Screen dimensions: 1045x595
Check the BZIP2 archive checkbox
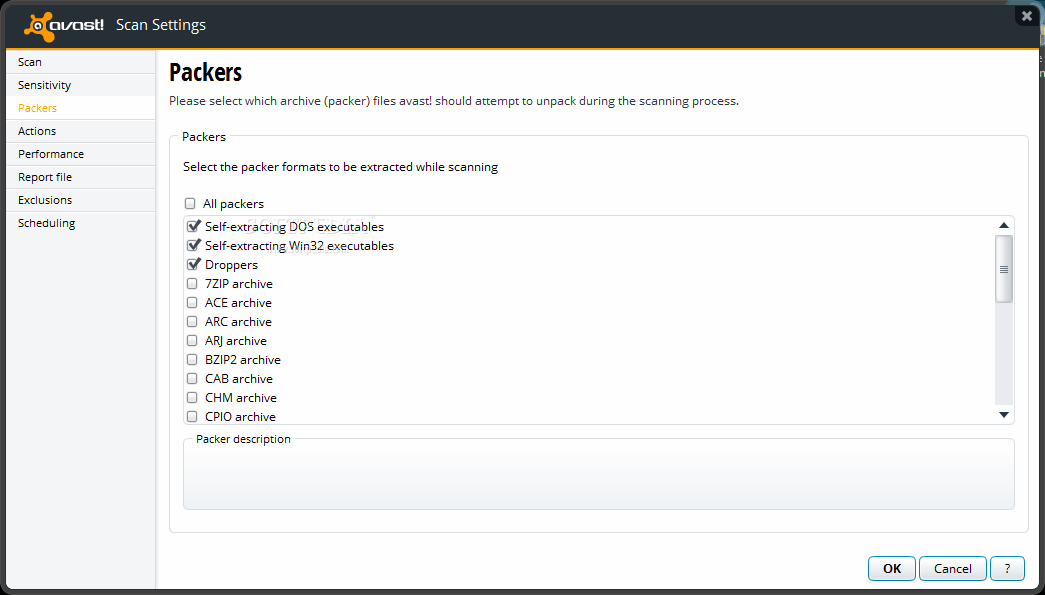pos(192,360)
